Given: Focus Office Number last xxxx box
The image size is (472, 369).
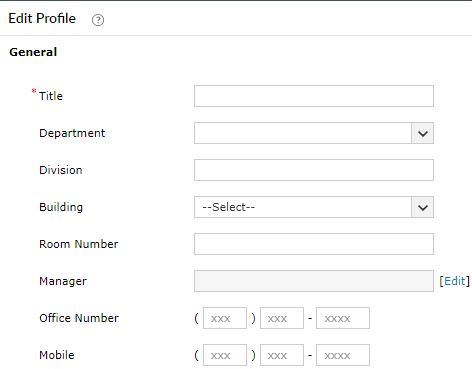Looking at the screenshot, I should pyautogui.click(x=343, y=318).
